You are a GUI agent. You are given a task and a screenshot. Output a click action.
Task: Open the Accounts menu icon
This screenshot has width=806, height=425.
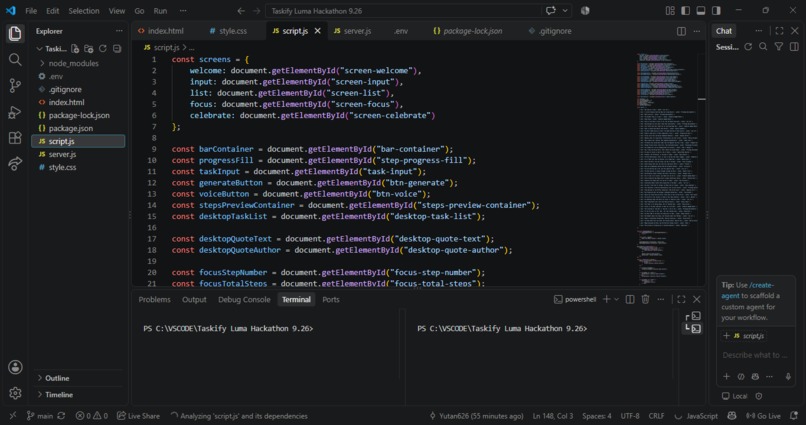coord(15,367)
